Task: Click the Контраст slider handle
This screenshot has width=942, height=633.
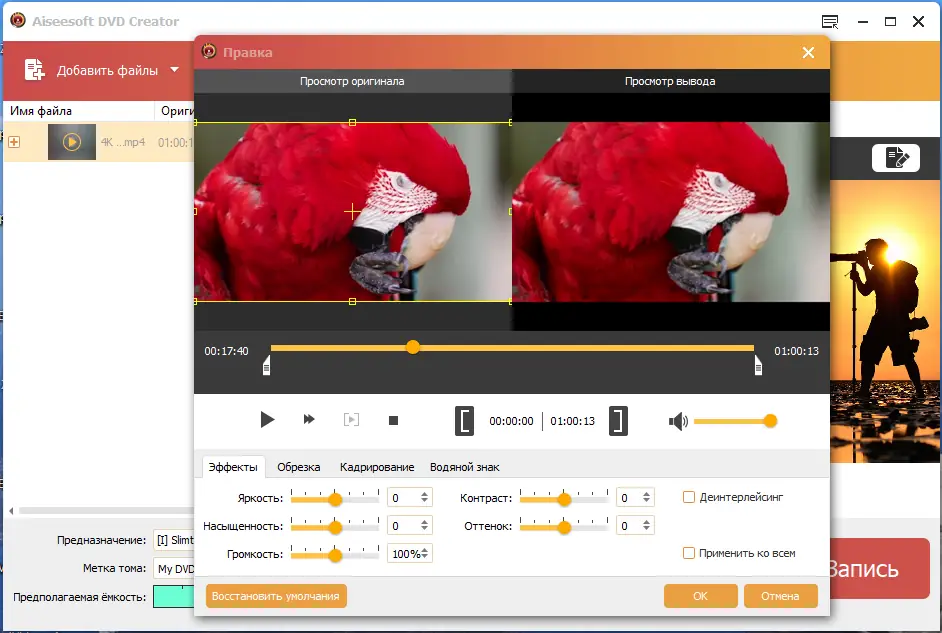Action: click(564, 499)
